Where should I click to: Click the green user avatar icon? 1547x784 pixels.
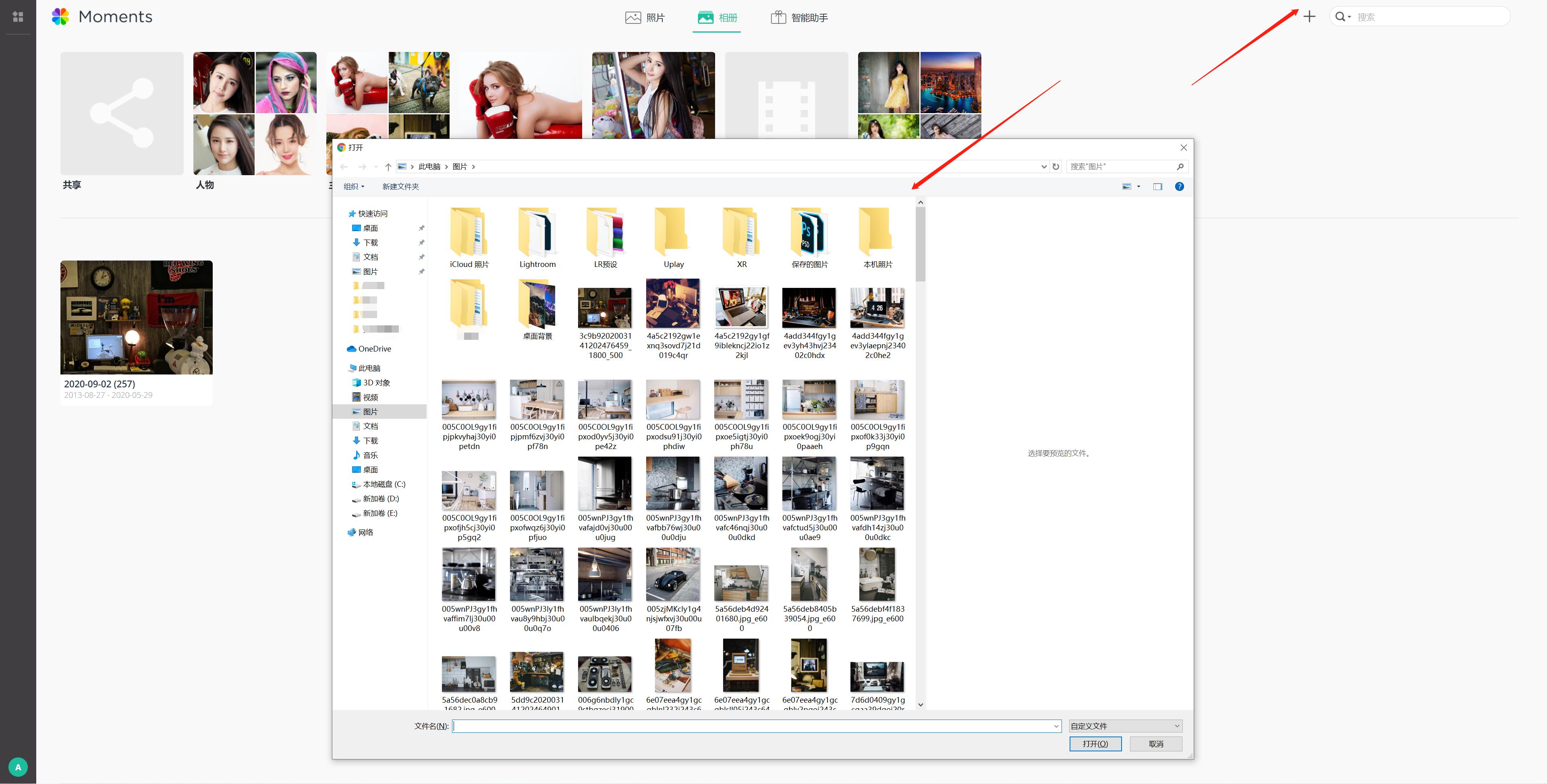click(18, 767)
